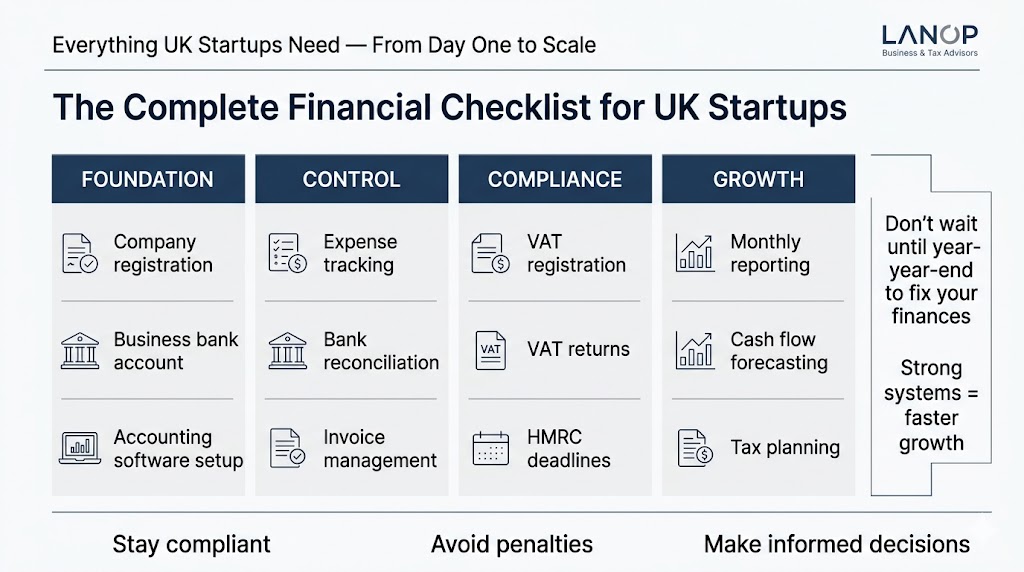Click the Invoice management document icon
This screenshot has height=572, width=1024.
coord(287,448)
